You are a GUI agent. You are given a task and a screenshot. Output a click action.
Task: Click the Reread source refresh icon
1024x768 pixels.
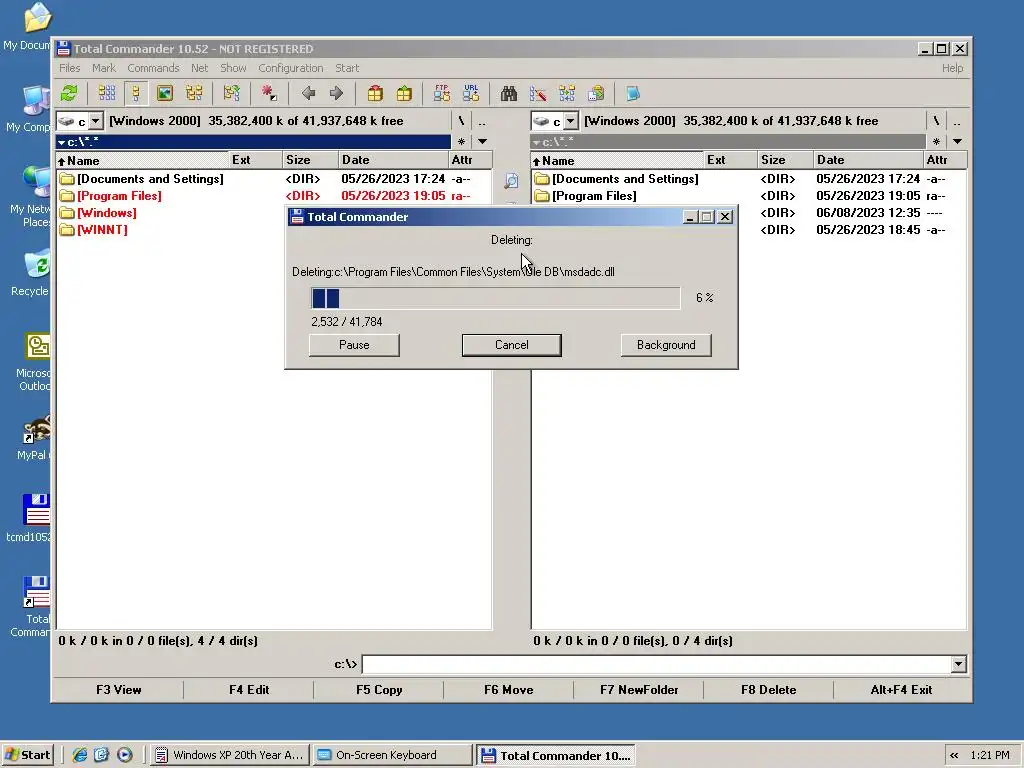point(69,93)
